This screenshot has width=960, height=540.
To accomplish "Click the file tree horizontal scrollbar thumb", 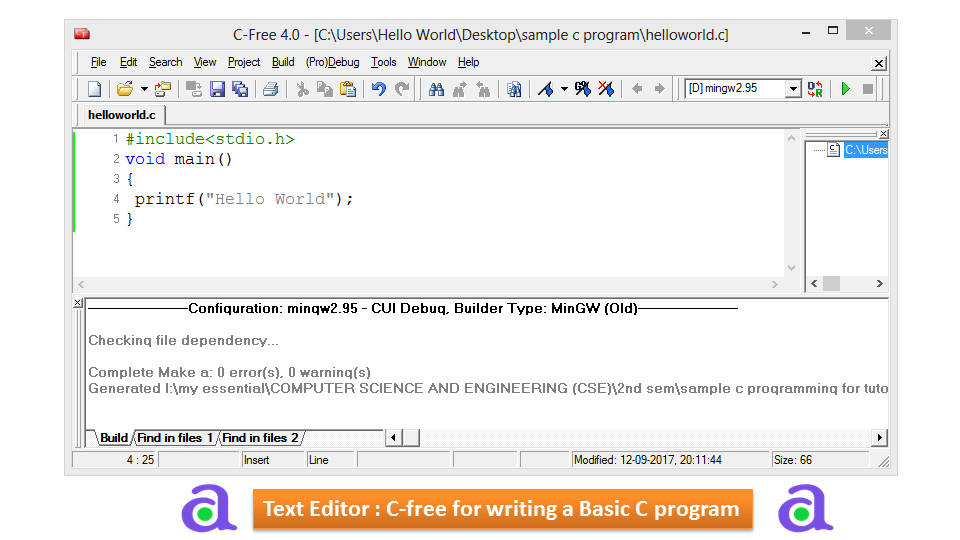I will 831,283.
